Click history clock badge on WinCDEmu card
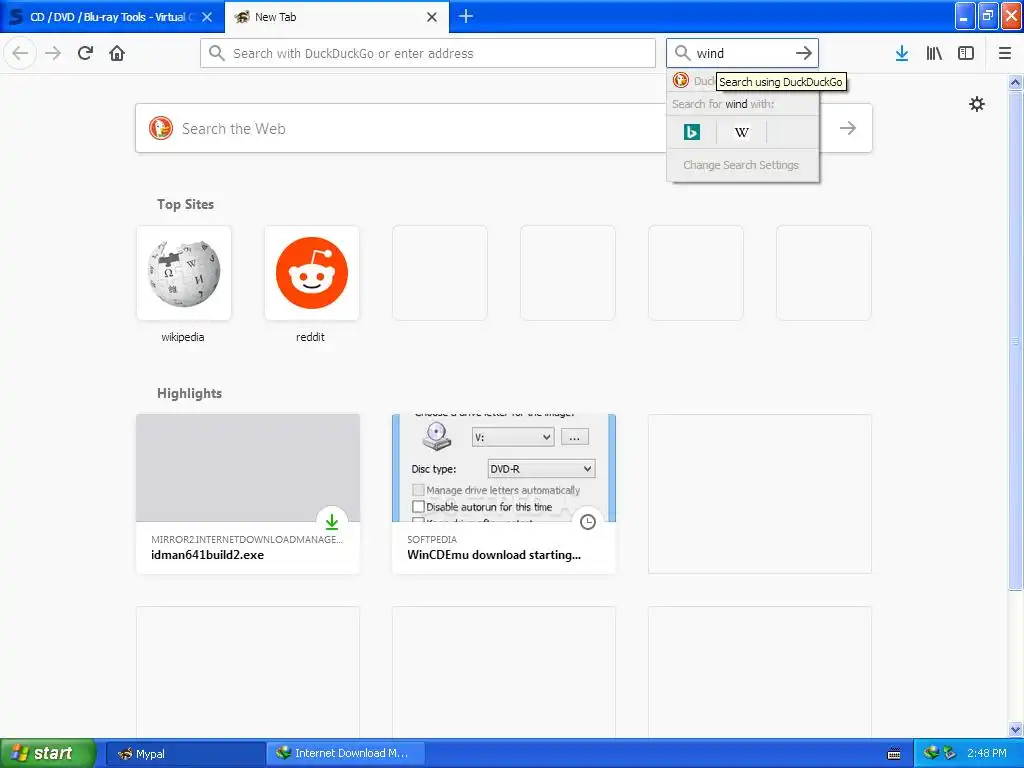Viewport: 1024px width, 768px height. pos(588,521)
